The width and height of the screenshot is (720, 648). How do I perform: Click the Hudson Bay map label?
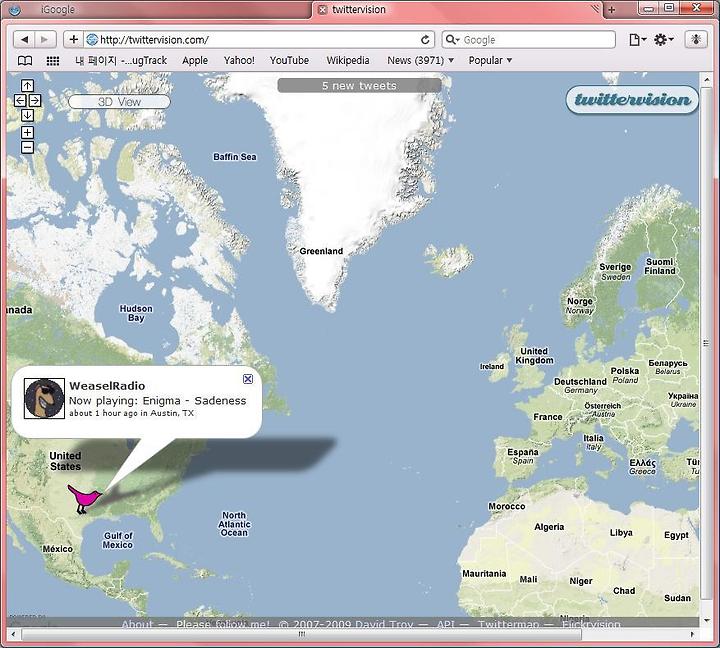(x=136, y=313)
